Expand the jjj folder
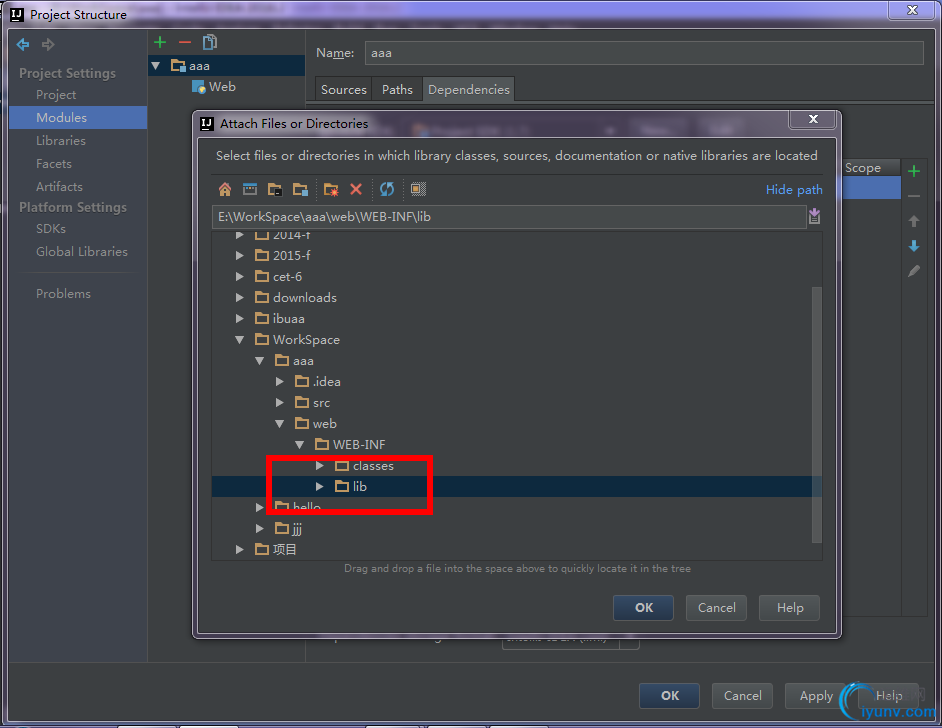The width and height of the screenshot is (942, 728). pyautogui.click(x=260, y=529)
